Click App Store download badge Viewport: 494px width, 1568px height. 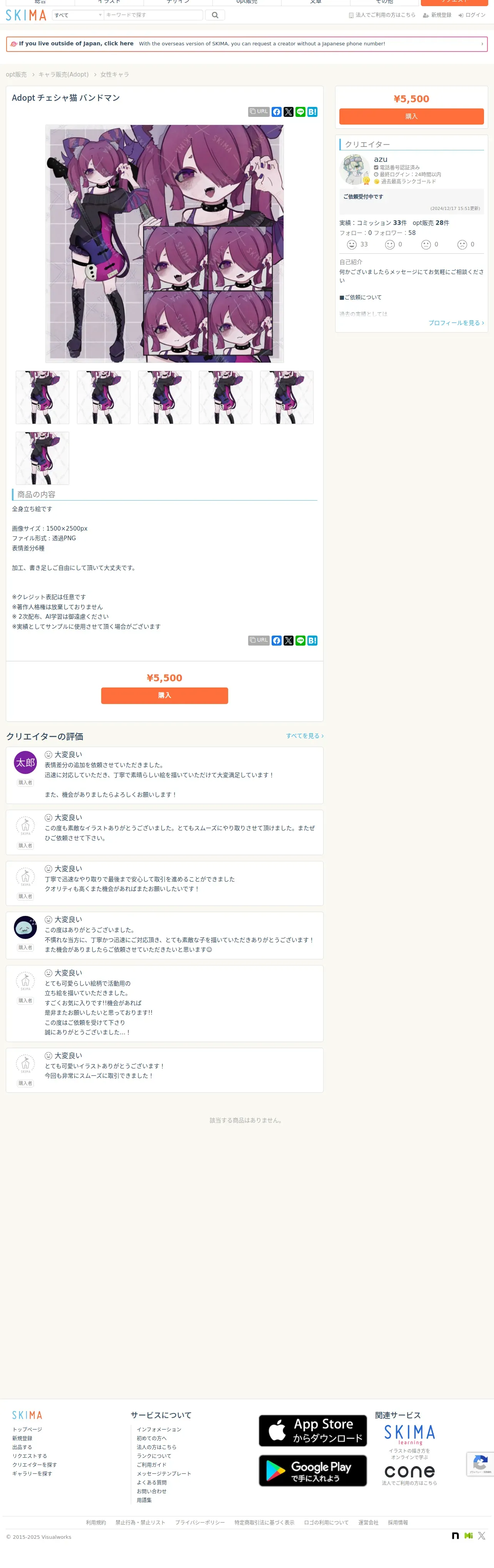(x=312, y=1430)
